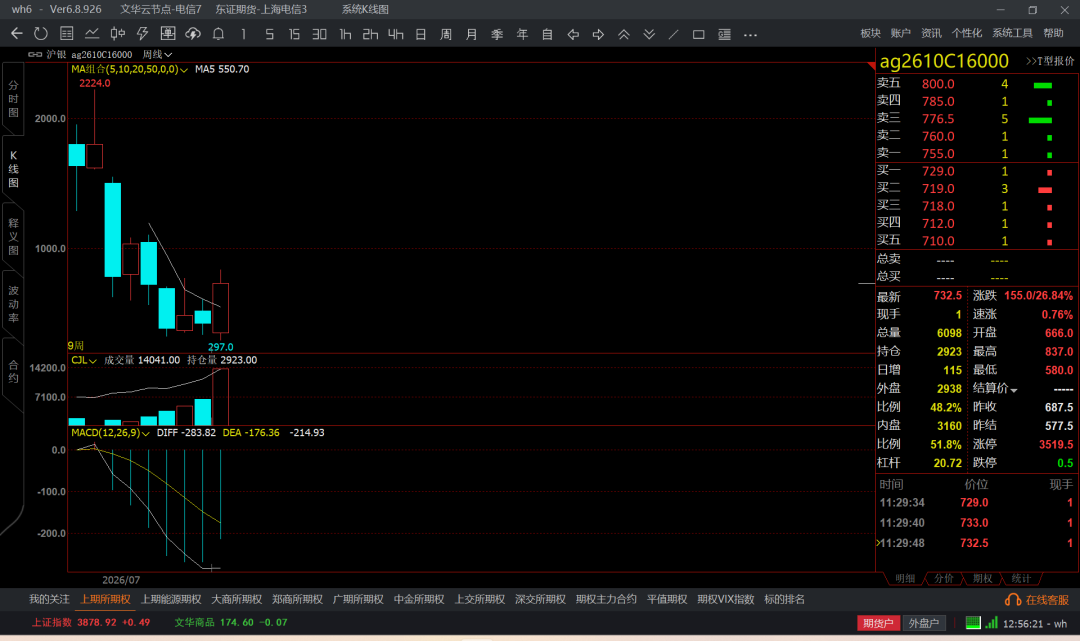Image resolution: width=1080 pixels, height=641 pixels.
Task: Select the 2h period
Action: coord(371,34)
